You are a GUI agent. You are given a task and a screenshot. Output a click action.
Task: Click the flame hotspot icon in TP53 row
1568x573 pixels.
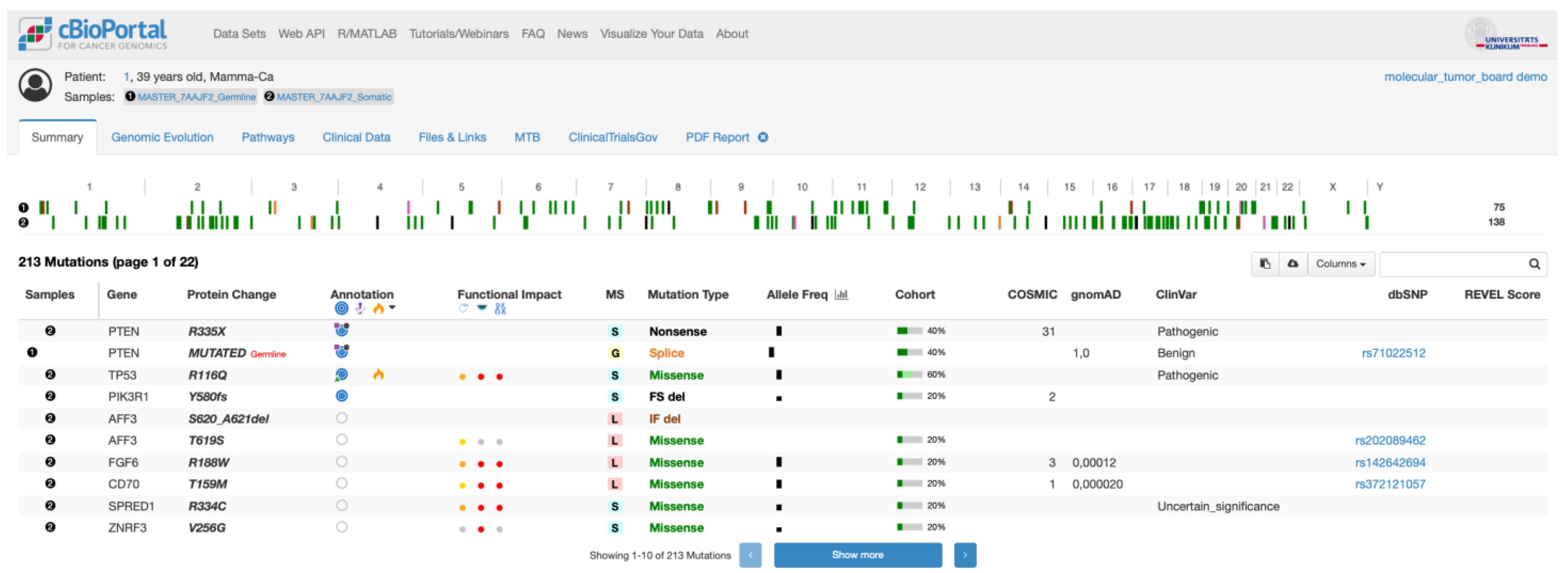coord(378,375)
